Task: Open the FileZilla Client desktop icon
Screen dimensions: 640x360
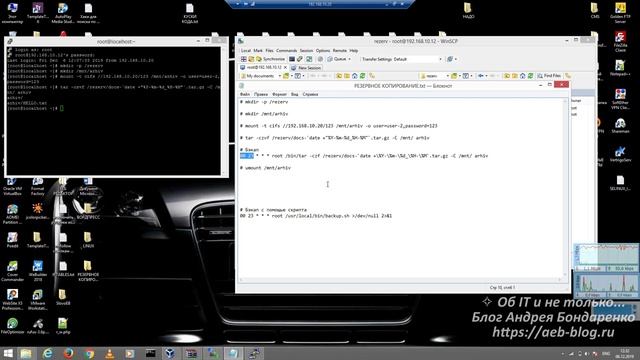Action: (620, 42)
